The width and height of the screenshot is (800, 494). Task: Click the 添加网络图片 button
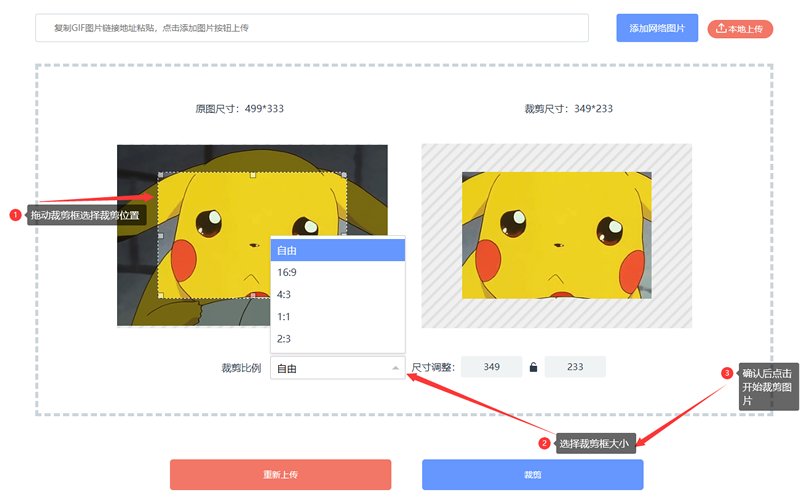(657, 28)
